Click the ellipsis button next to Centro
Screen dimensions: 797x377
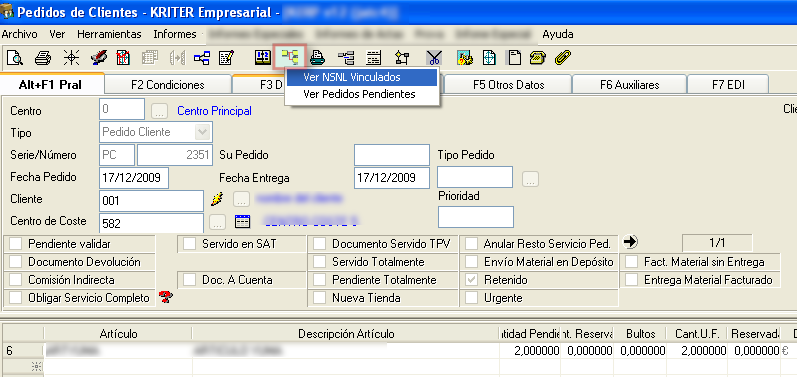[x=160, y=111]
